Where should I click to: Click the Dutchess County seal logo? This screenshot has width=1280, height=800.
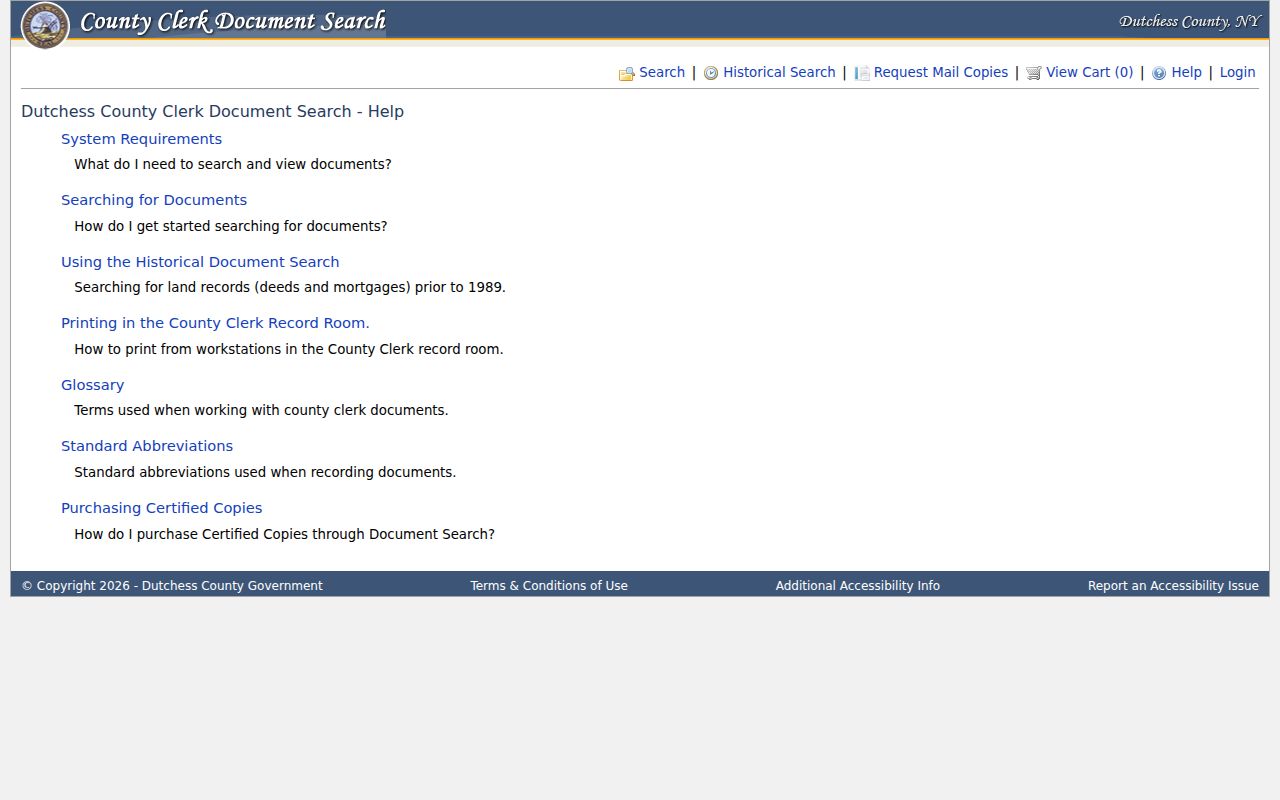click(x=45, y=25)
